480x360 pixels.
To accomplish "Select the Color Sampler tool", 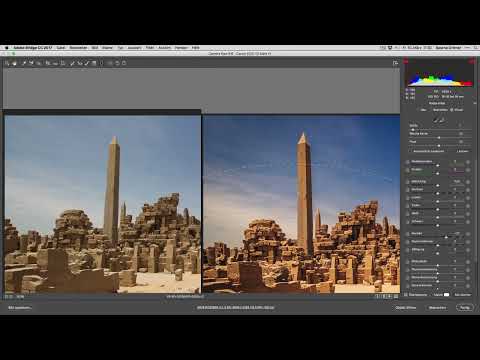I will 31,63.
